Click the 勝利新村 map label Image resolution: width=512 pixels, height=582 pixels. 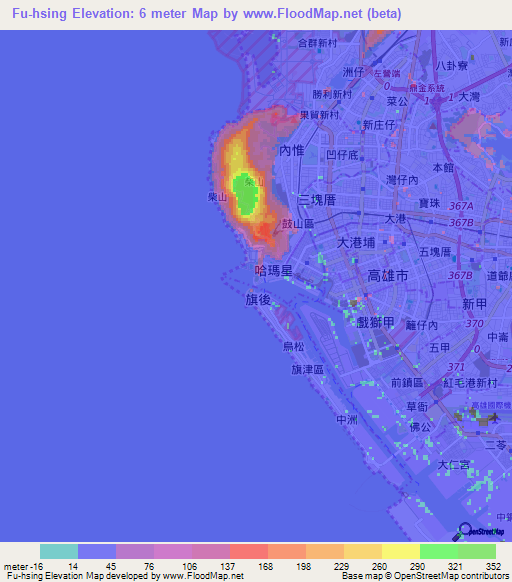[x=332, y=94]
